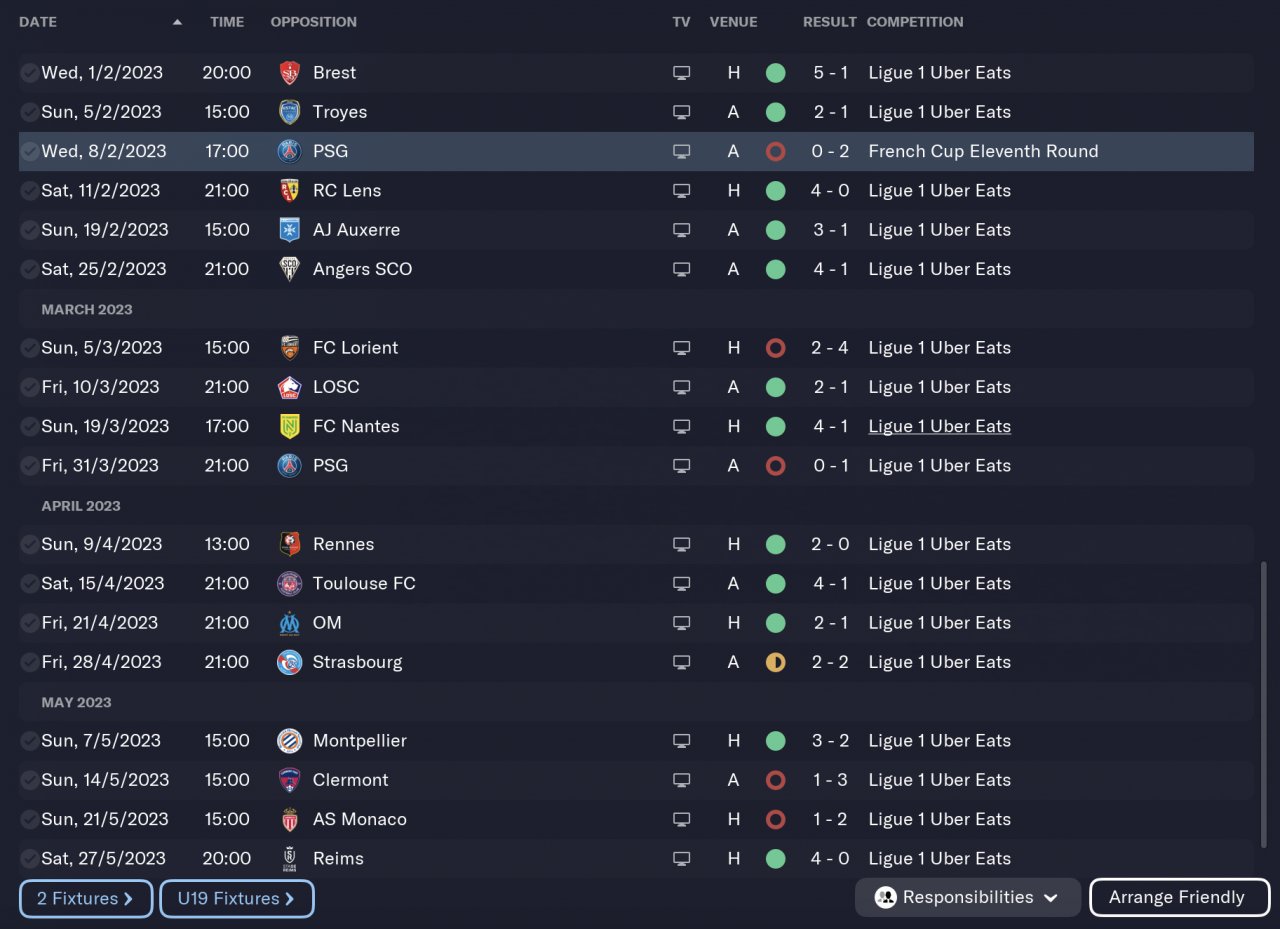The width and height of the screenshot is (1280, 929).
Task: Sort fixtures by the Date column
Action: tap(38, 22)
